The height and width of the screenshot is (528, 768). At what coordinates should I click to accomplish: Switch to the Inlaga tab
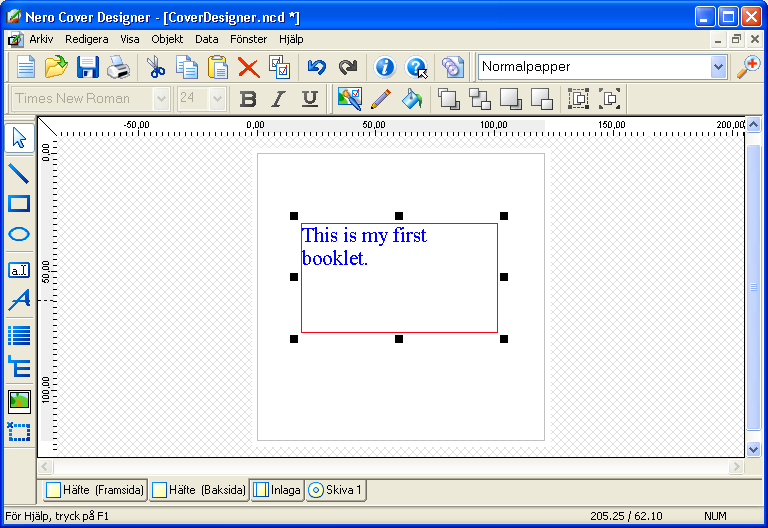coord(278,490)
